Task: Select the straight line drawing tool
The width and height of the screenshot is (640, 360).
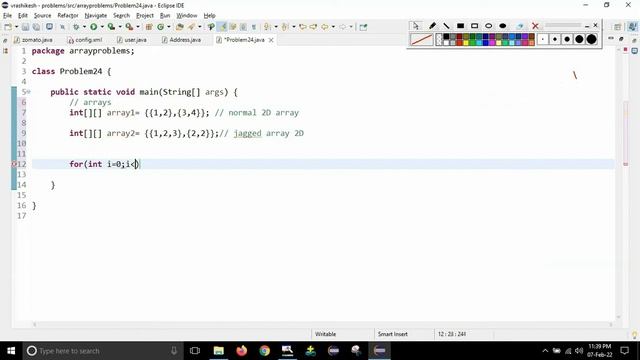Action: (x=446, y=26)
